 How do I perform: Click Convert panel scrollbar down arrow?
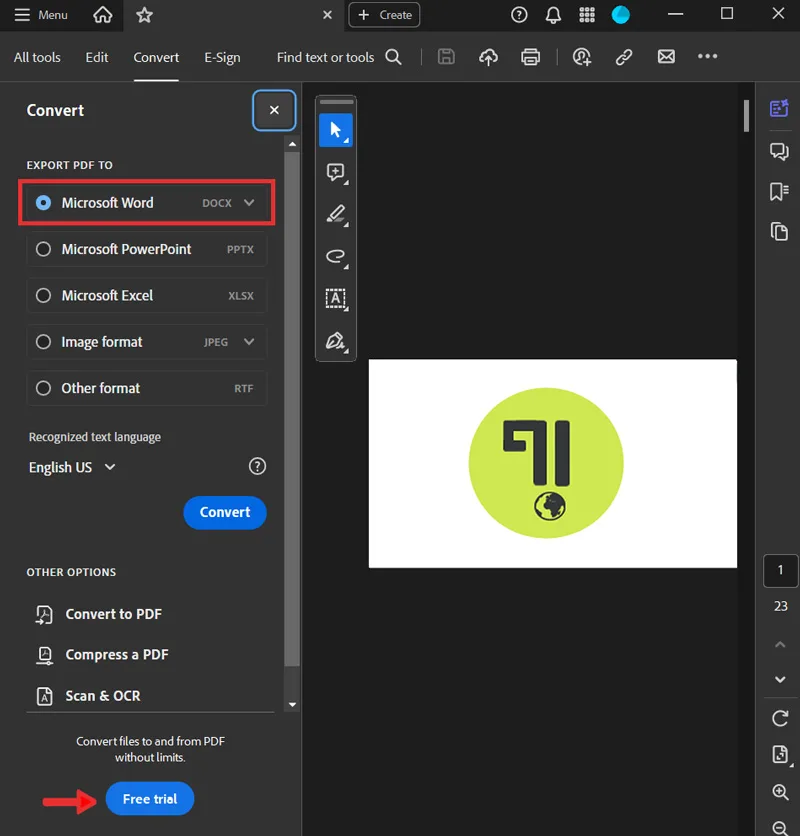[x=292, y=704]
